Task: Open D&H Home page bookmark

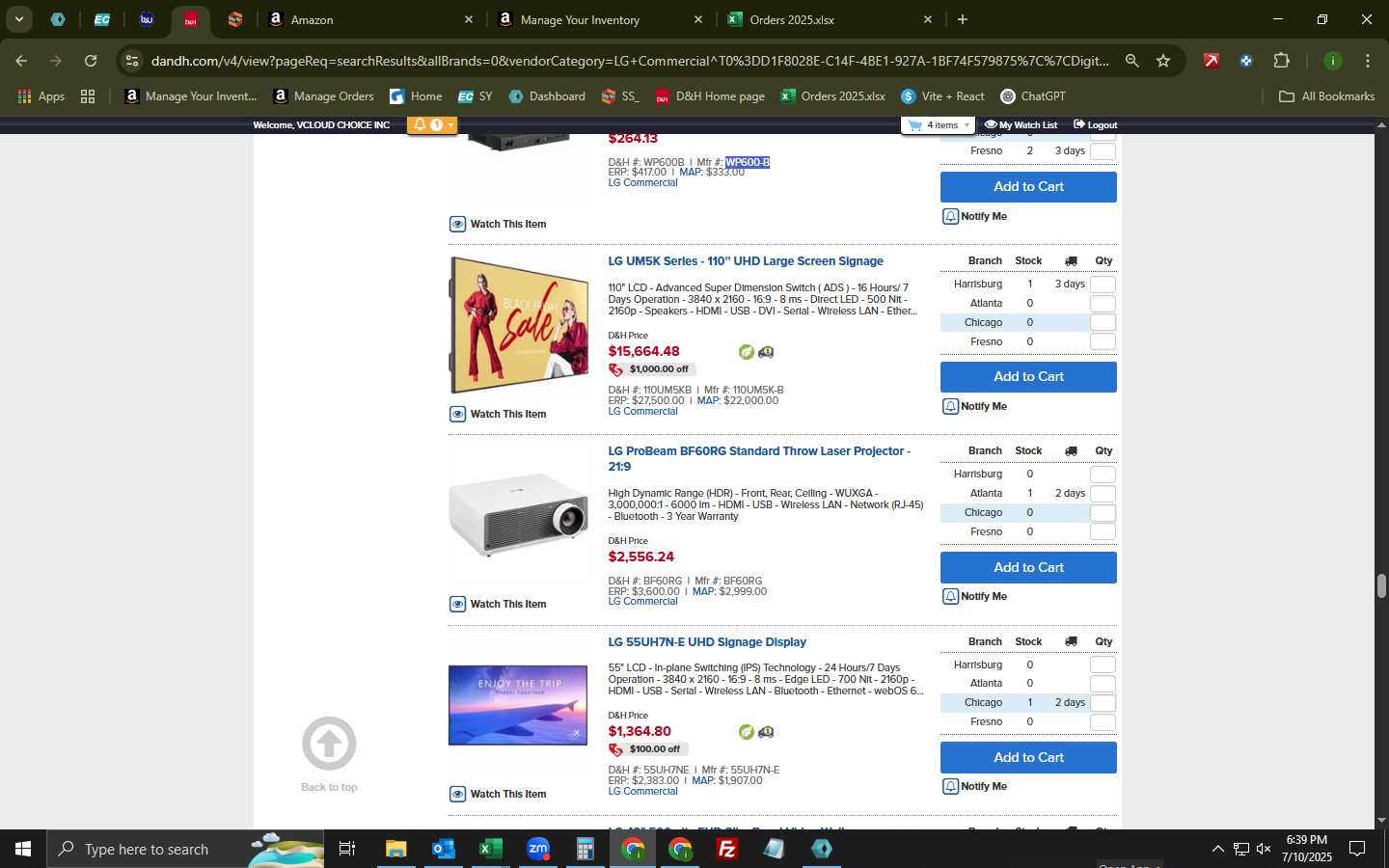Action: point(710,96)
